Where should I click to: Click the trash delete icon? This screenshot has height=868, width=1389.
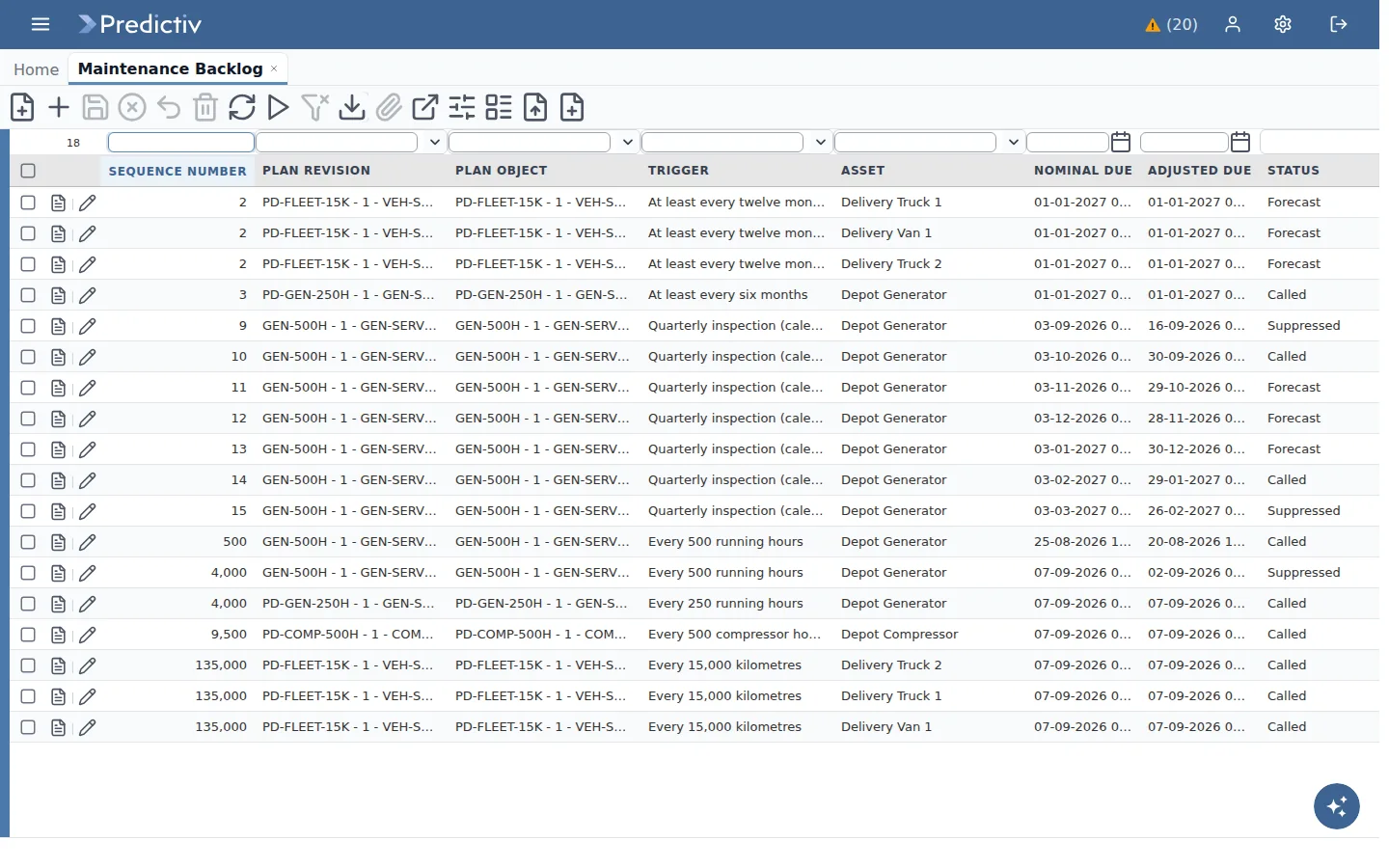tap(205, 107)
